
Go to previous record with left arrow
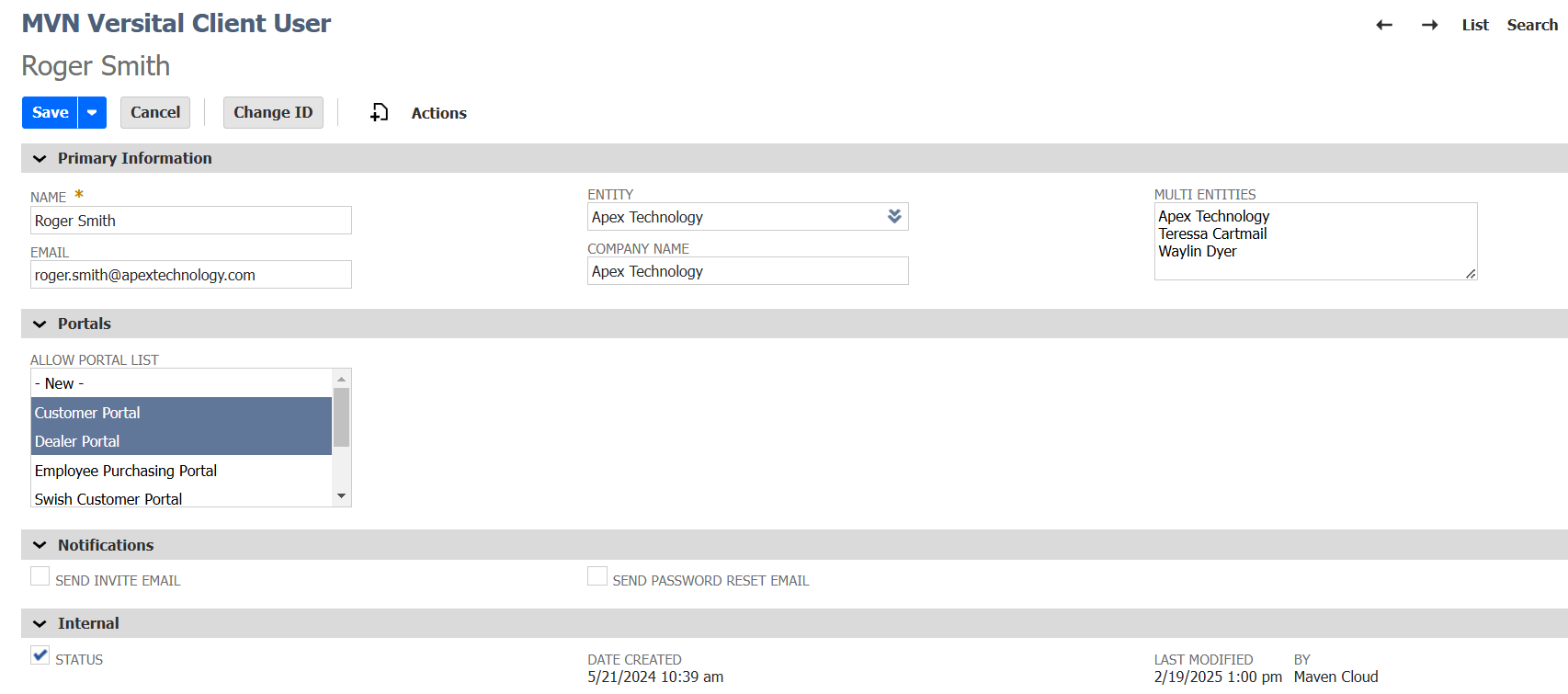[x=1383, y=25]
